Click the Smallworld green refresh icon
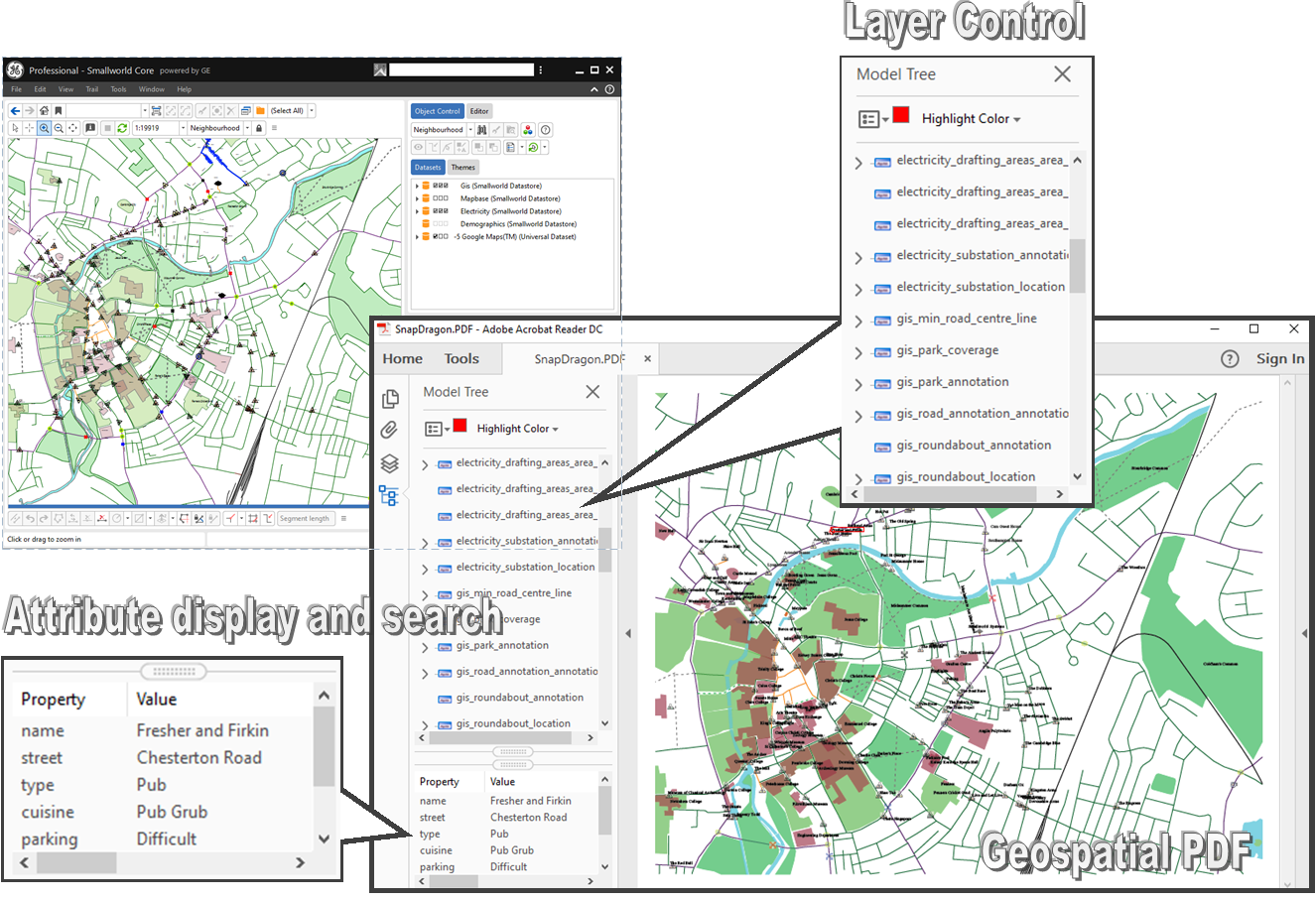The width and height of the screenshot is (1316, 902). (122, 128)
